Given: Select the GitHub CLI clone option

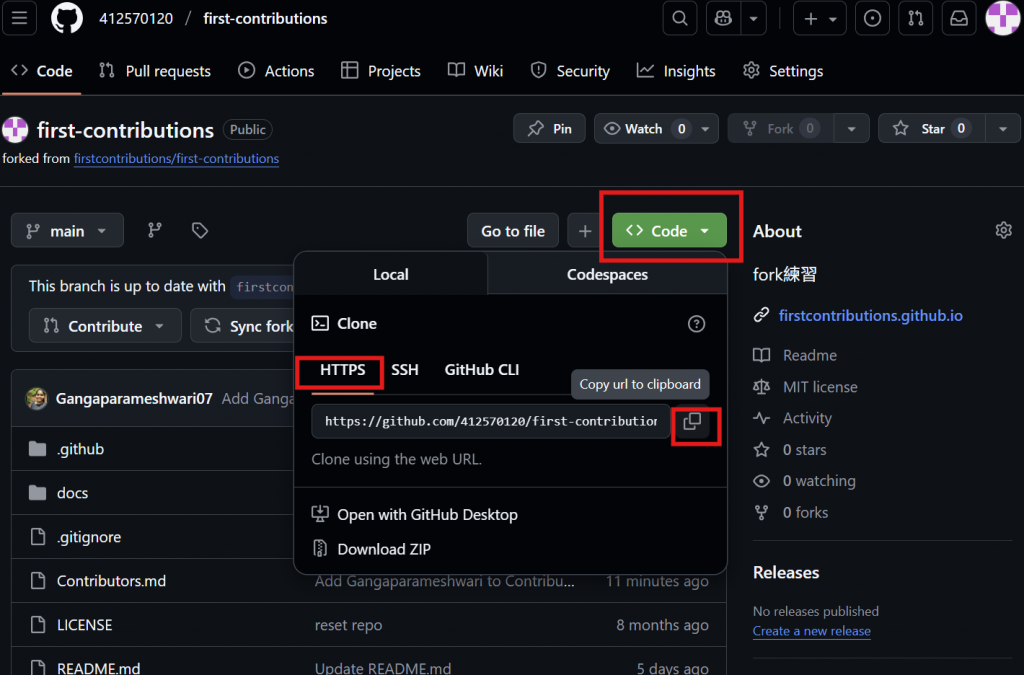Looking at the screenshot, I should pyautogui.click(x=482, y=370).
